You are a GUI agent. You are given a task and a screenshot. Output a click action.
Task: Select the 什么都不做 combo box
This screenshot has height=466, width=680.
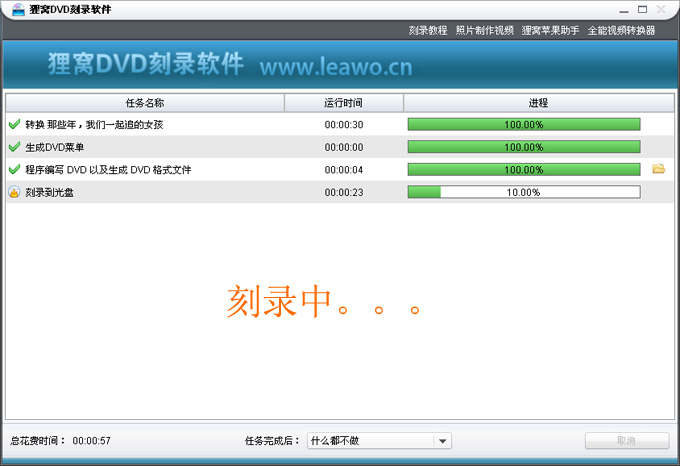point(379,441)
